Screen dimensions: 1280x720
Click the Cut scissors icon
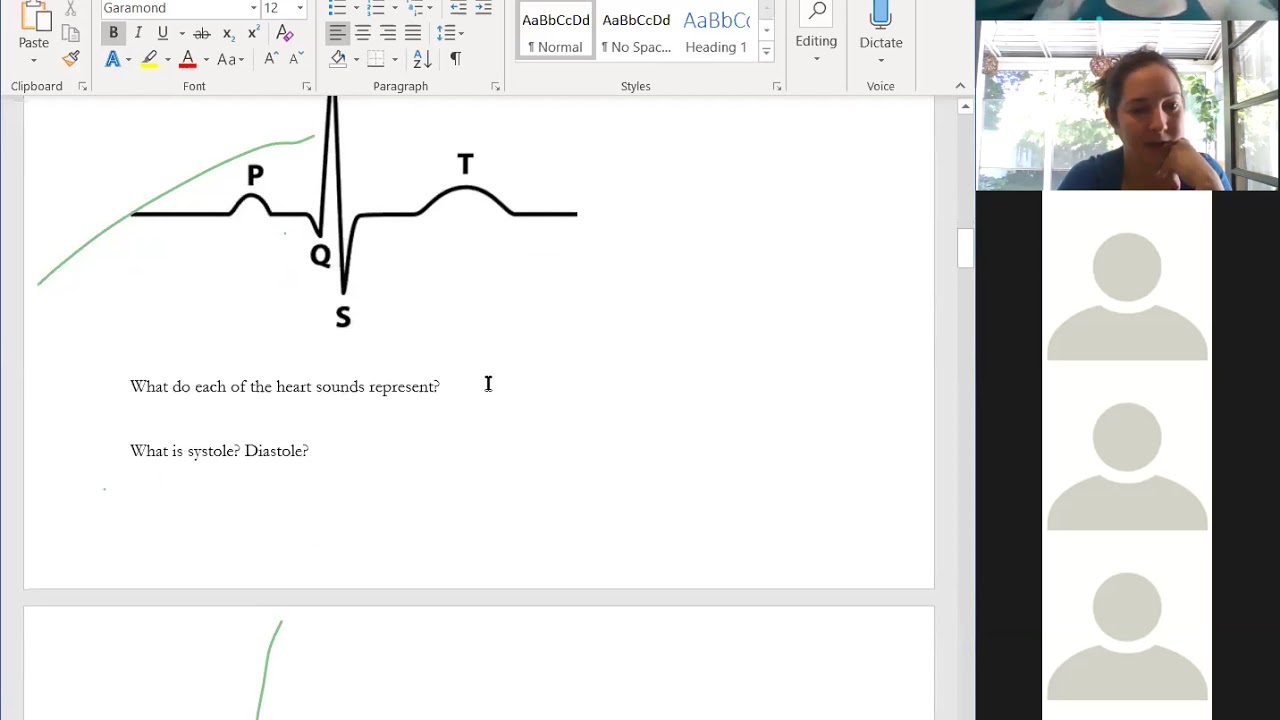[x=71, y=8]
